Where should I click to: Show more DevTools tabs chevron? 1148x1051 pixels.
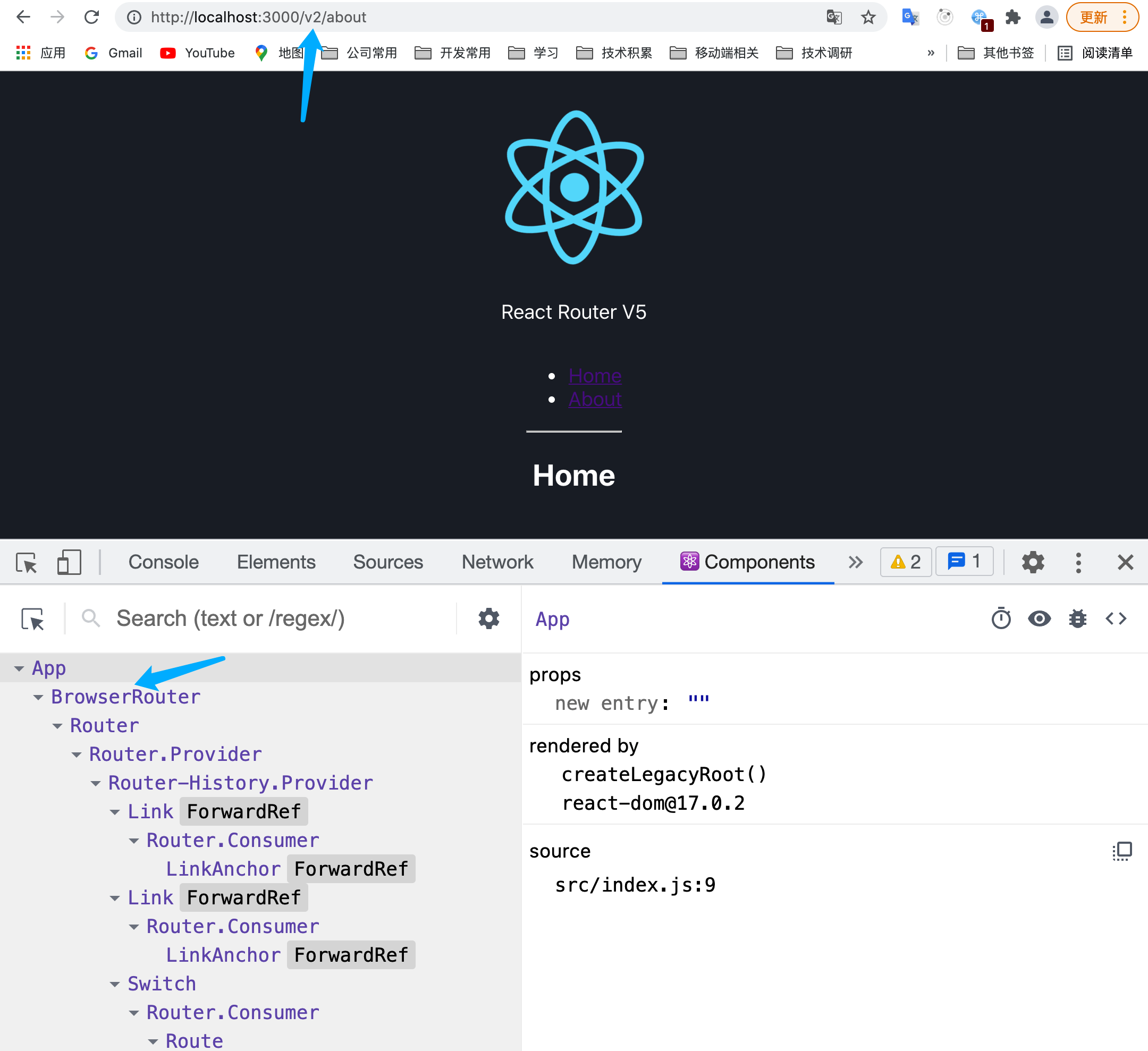pyautogui.click(x=855, y=563)
